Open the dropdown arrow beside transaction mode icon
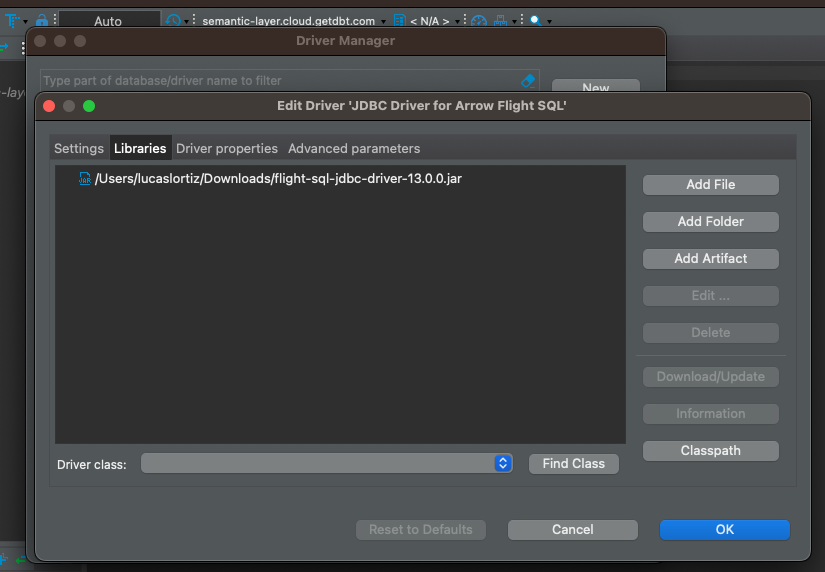Image resolution: width=825 pixels, height=572 pixels. tap(25, 22)
